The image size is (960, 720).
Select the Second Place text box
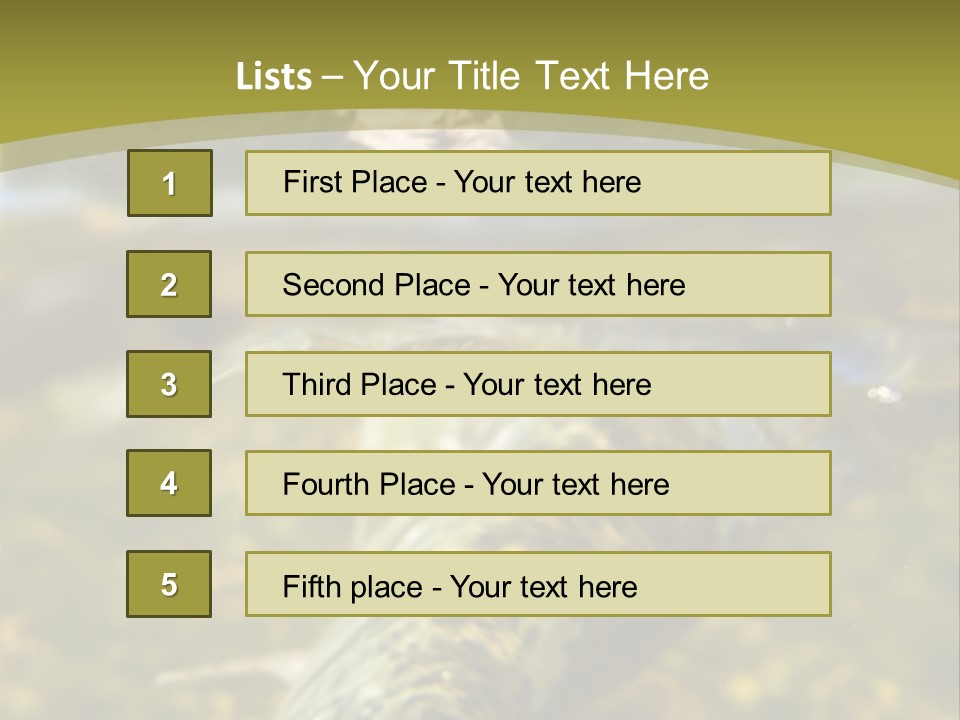[538, 284]
